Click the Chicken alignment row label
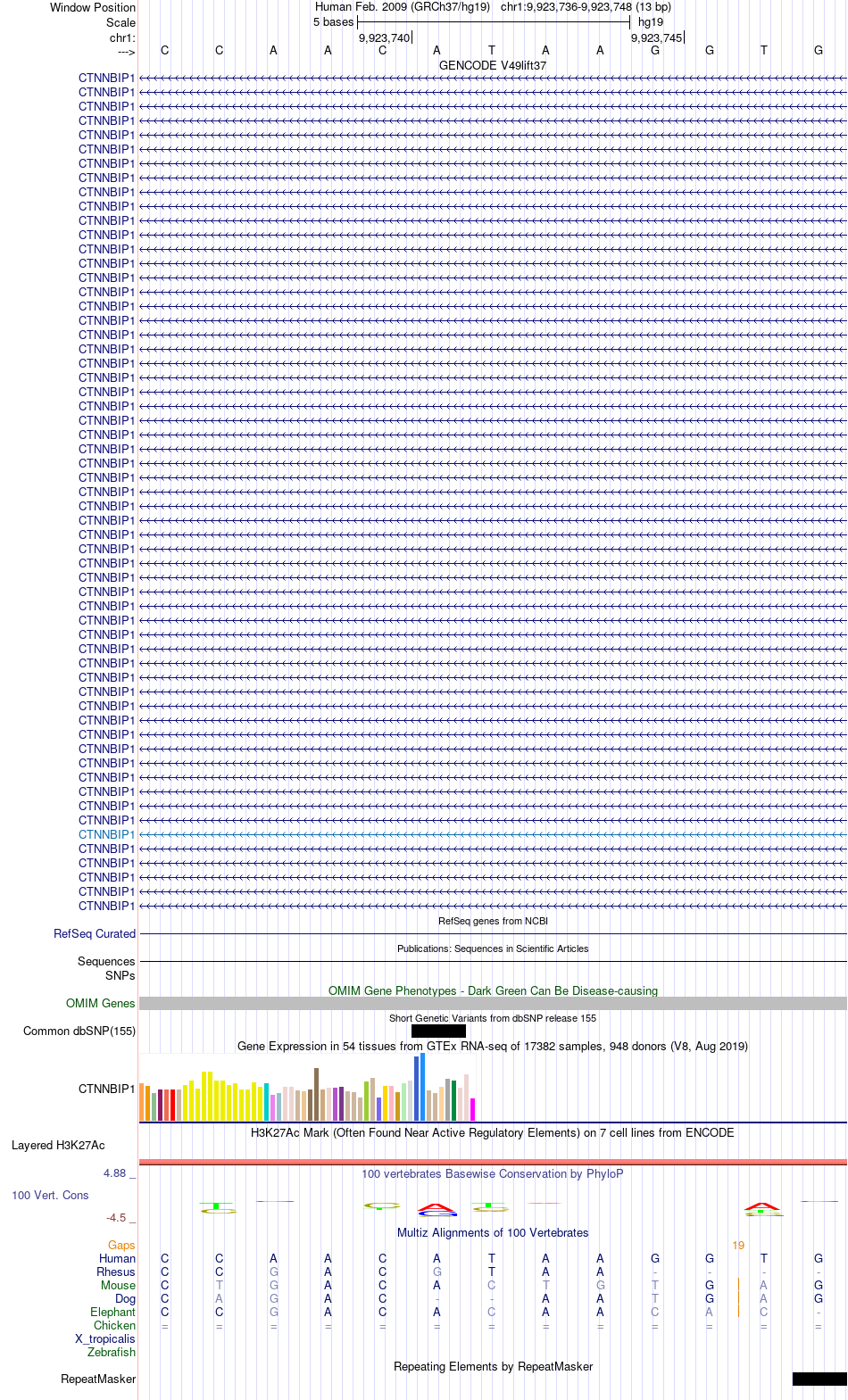Screen dimensions: 848x1400 114,1325
